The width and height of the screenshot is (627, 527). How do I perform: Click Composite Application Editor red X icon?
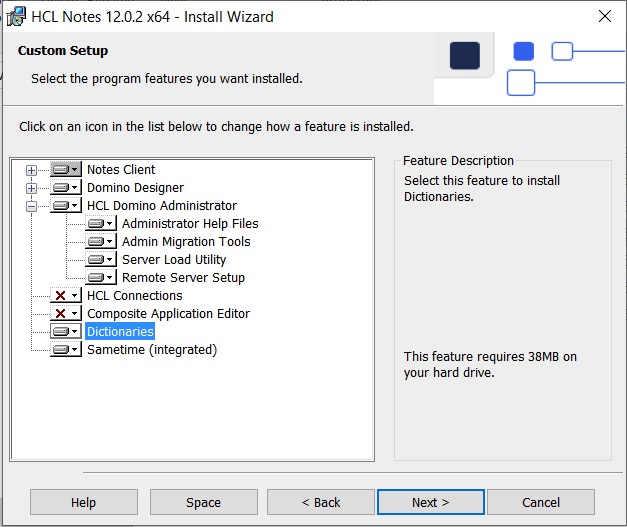[x=65, y=314]
